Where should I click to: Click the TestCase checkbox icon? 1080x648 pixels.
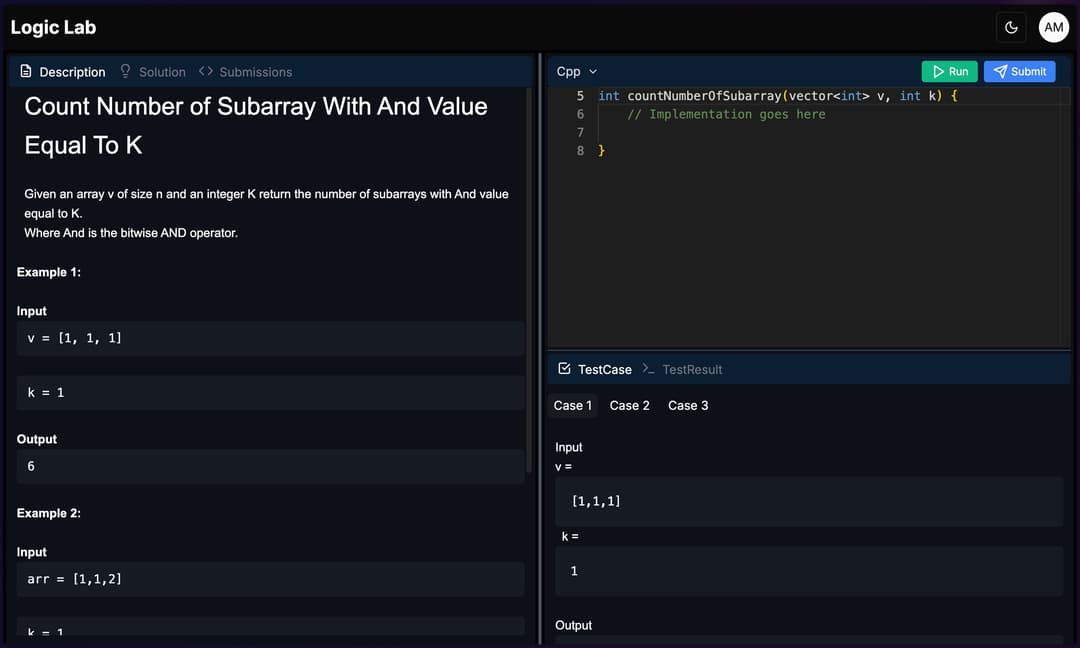[x=564, y=368]
